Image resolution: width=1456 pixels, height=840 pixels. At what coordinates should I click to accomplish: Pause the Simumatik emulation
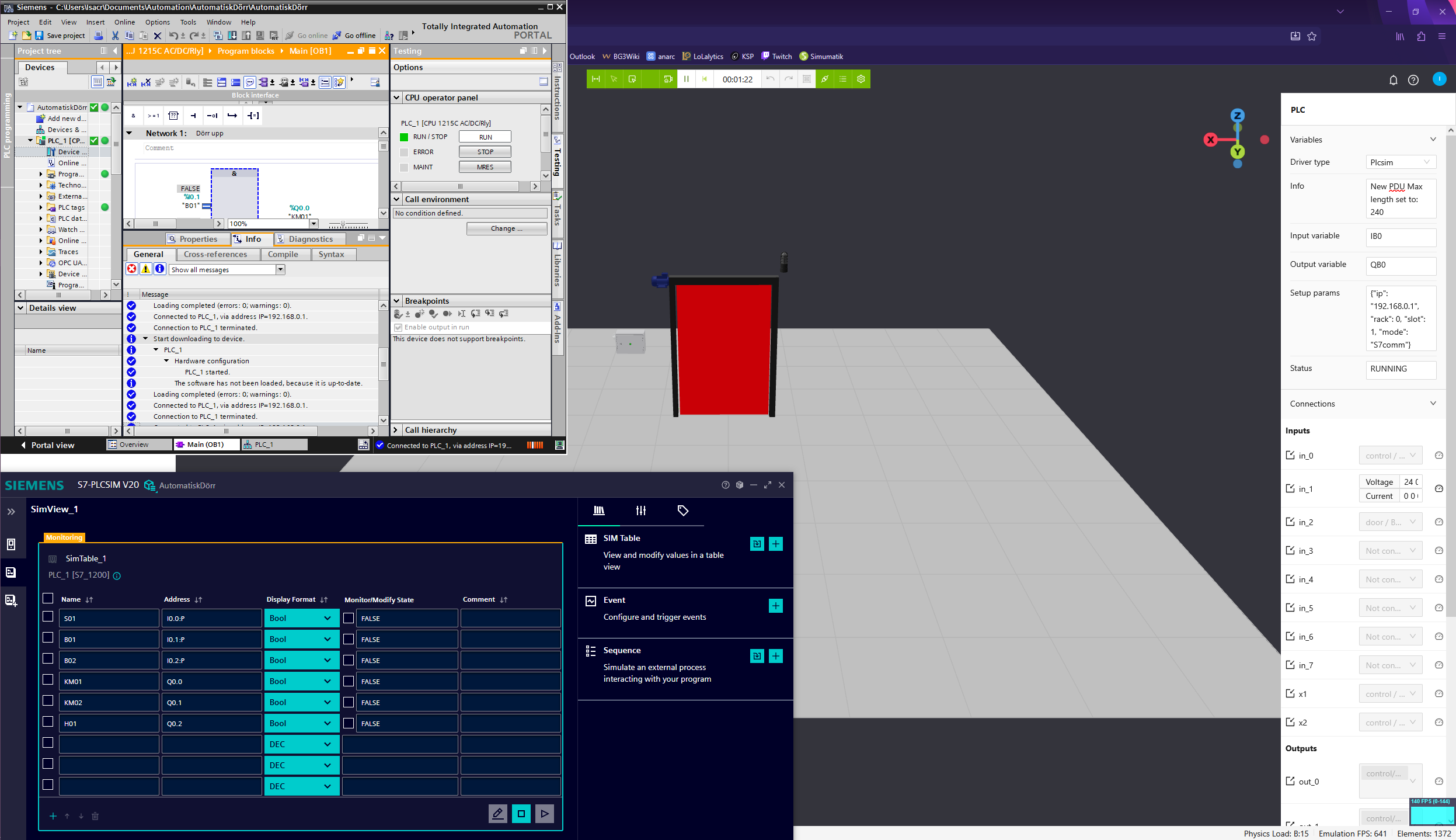click(686, 79)
